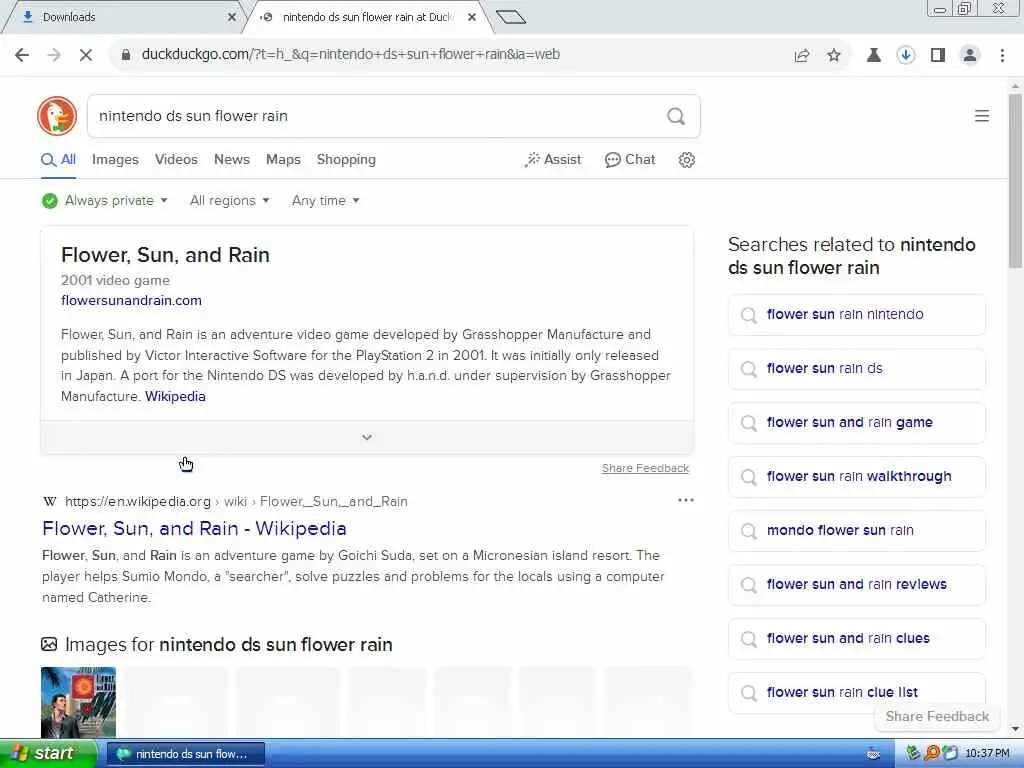The image size is (1024, 768).
Task: Open the Chrome Labs flask icon
Action: pyautogui.click(x=873, y=56)
